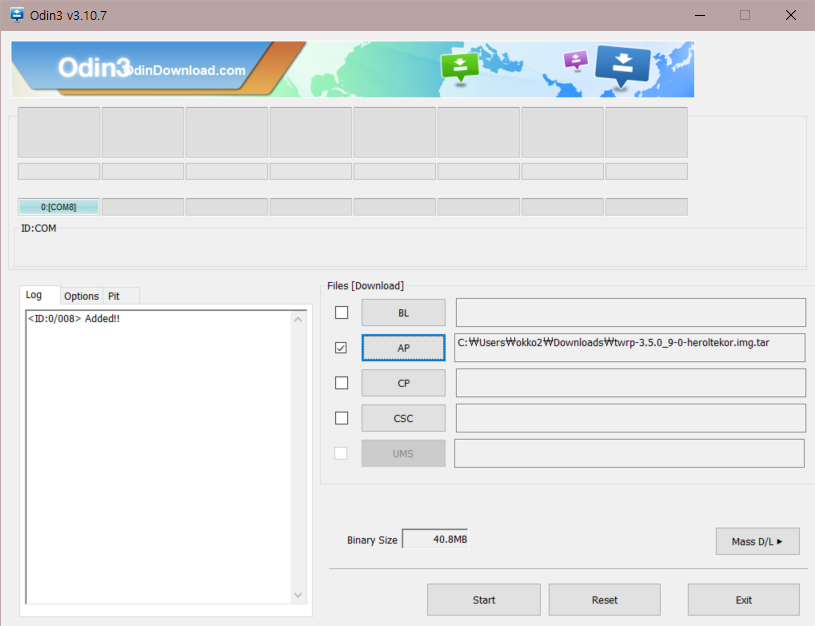Screen dimensions: 815x626
Task: Click the blue download icon in banner
Action: pyautogui.click(x=622, y=66)
